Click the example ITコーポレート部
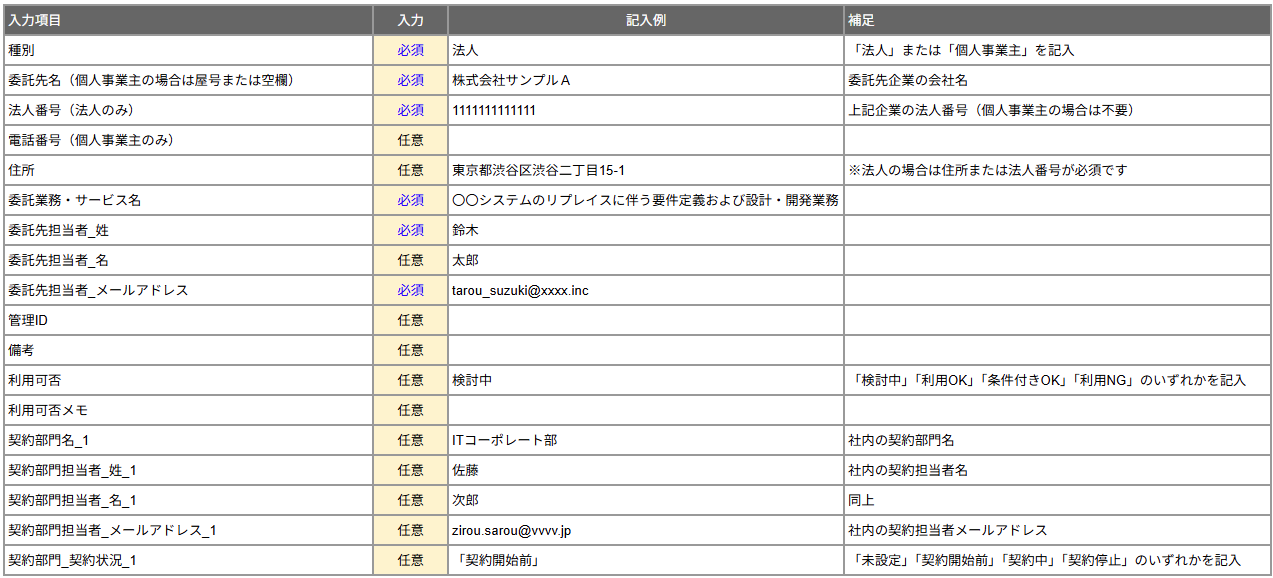Image resolution: width=1273 pixels, height=578 pixels. tap(505, 440)
